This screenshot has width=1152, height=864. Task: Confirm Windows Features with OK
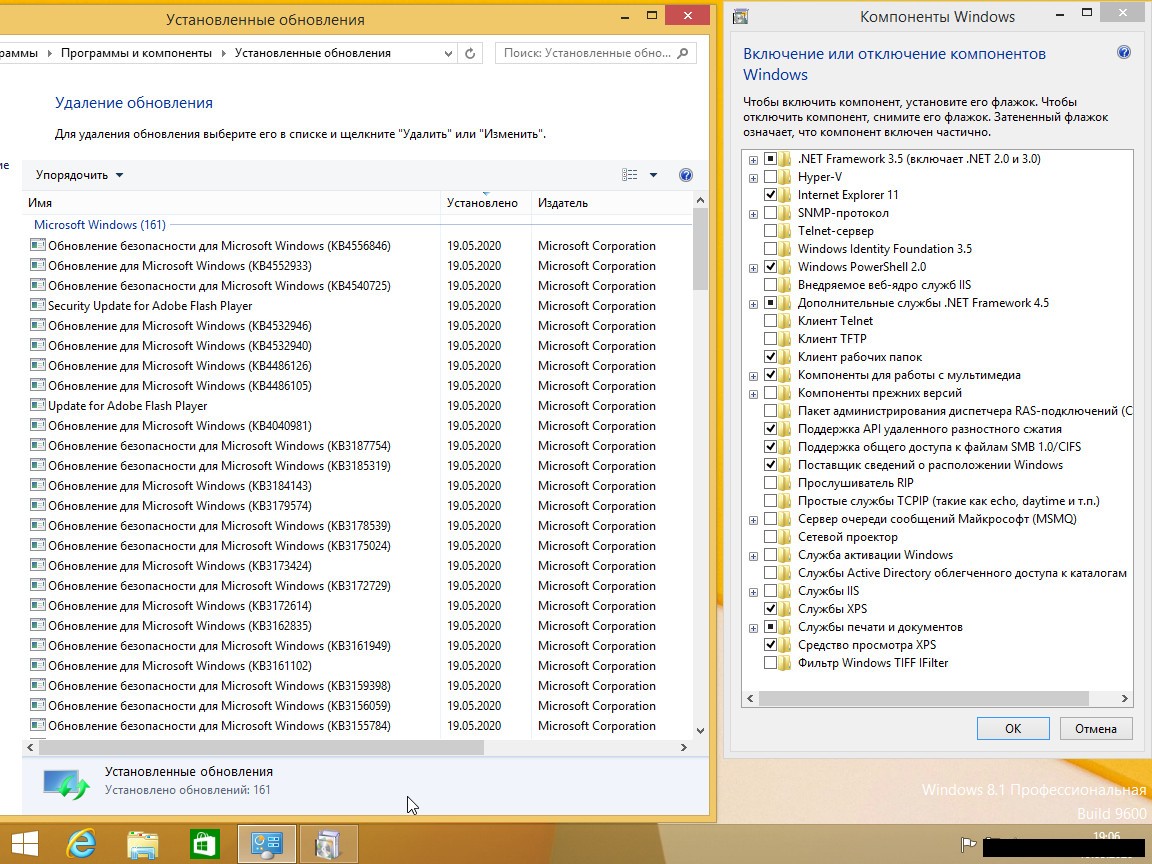click(1013, 729)
